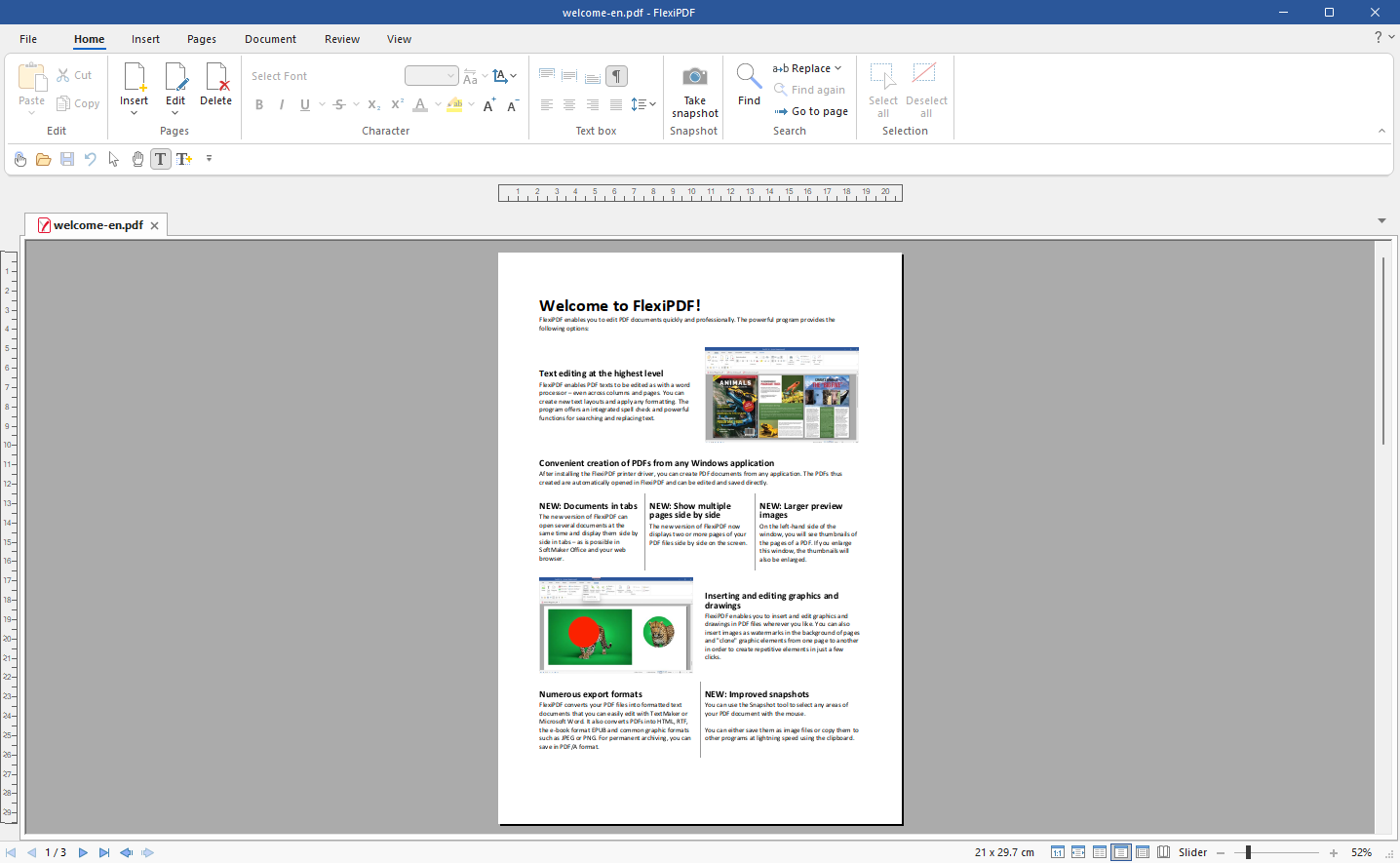Go to the next page arrow

click(83, 852)
